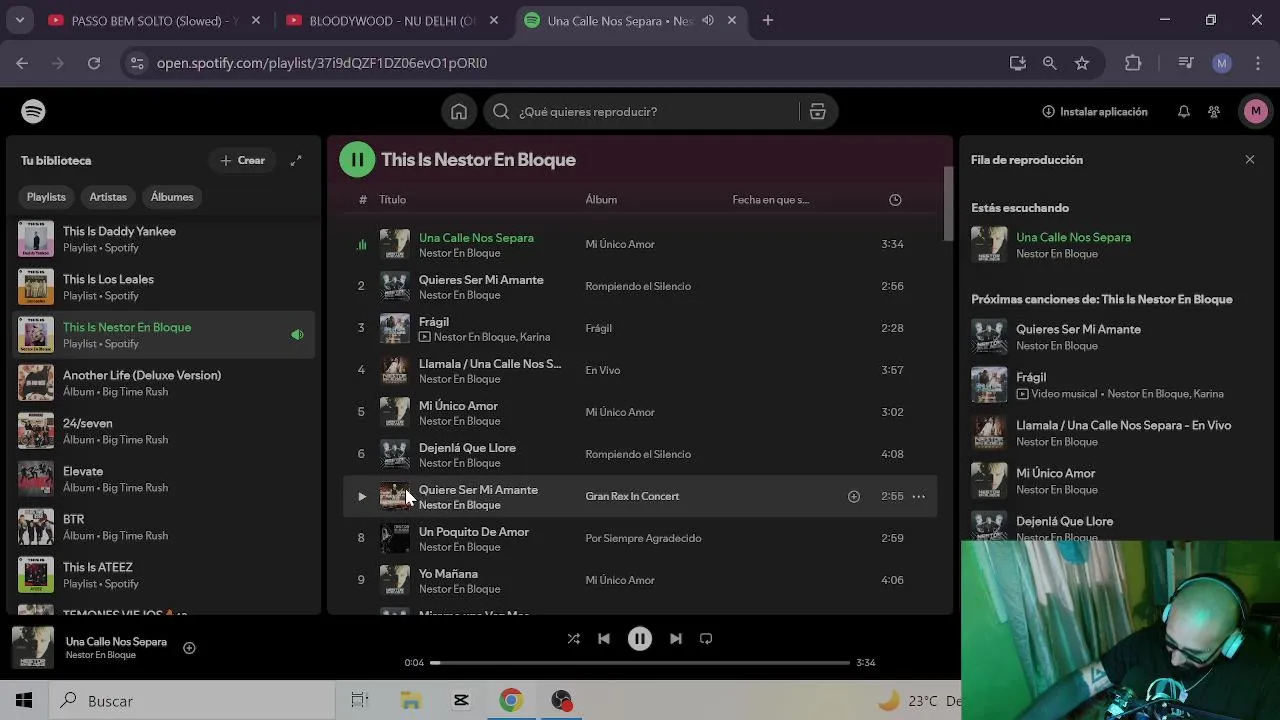
Task: Switch to BLOODYWOOD - NU DELHI tab
Action: click(x=392, y=20)
